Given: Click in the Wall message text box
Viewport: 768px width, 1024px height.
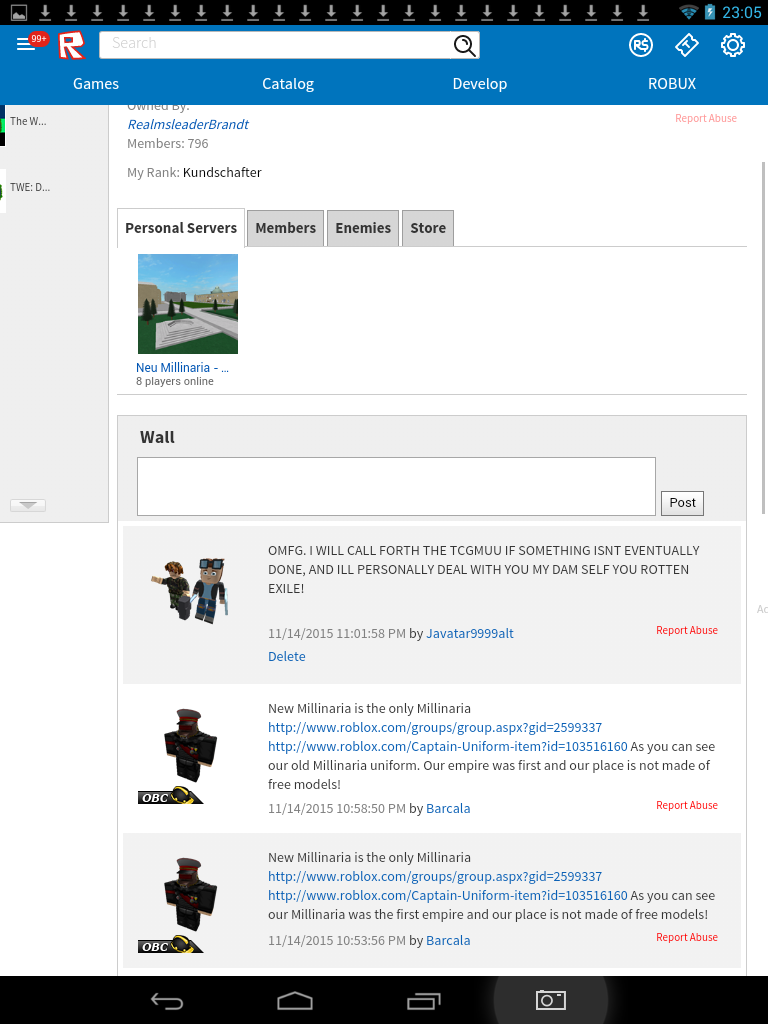Looking at the screenshot, I should 396,487.
